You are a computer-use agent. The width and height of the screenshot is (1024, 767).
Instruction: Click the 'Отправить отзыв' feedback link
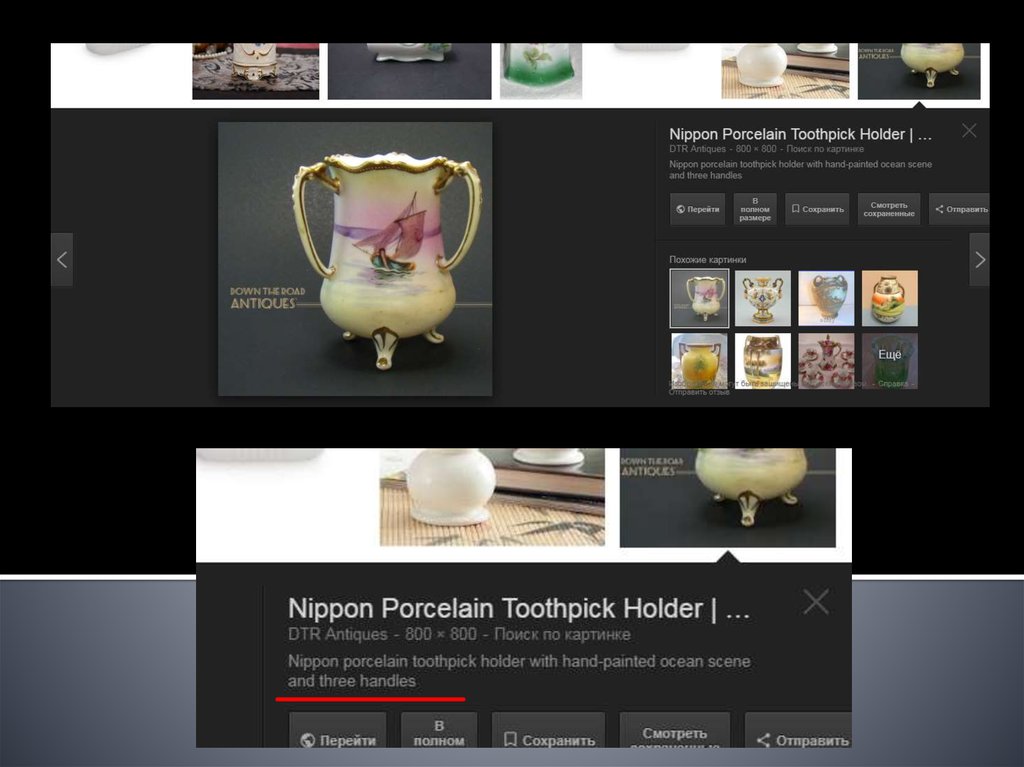coord(699,392)
